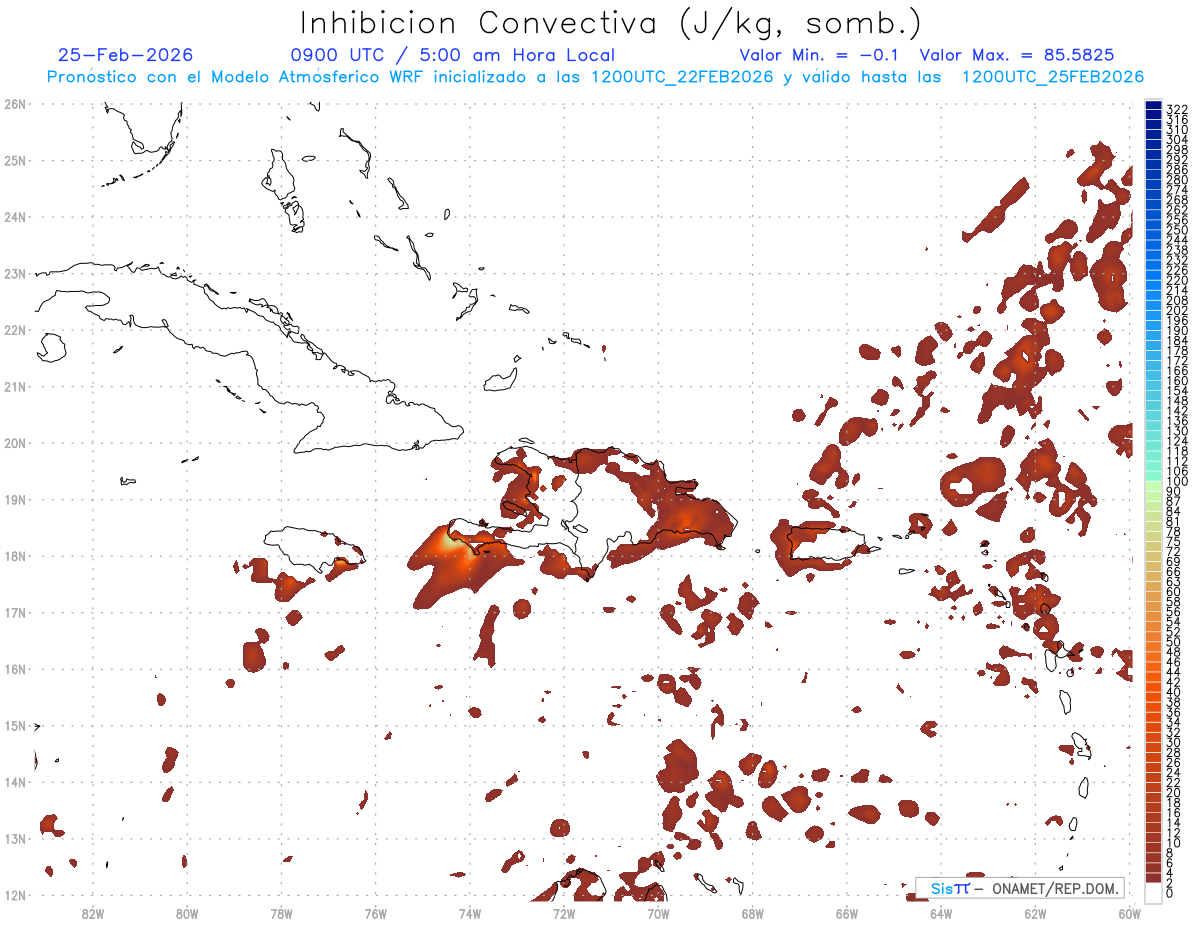Click the 12N latitude label
The width and height of the screenshot is (1200, 927).
[x=14, y=895]
